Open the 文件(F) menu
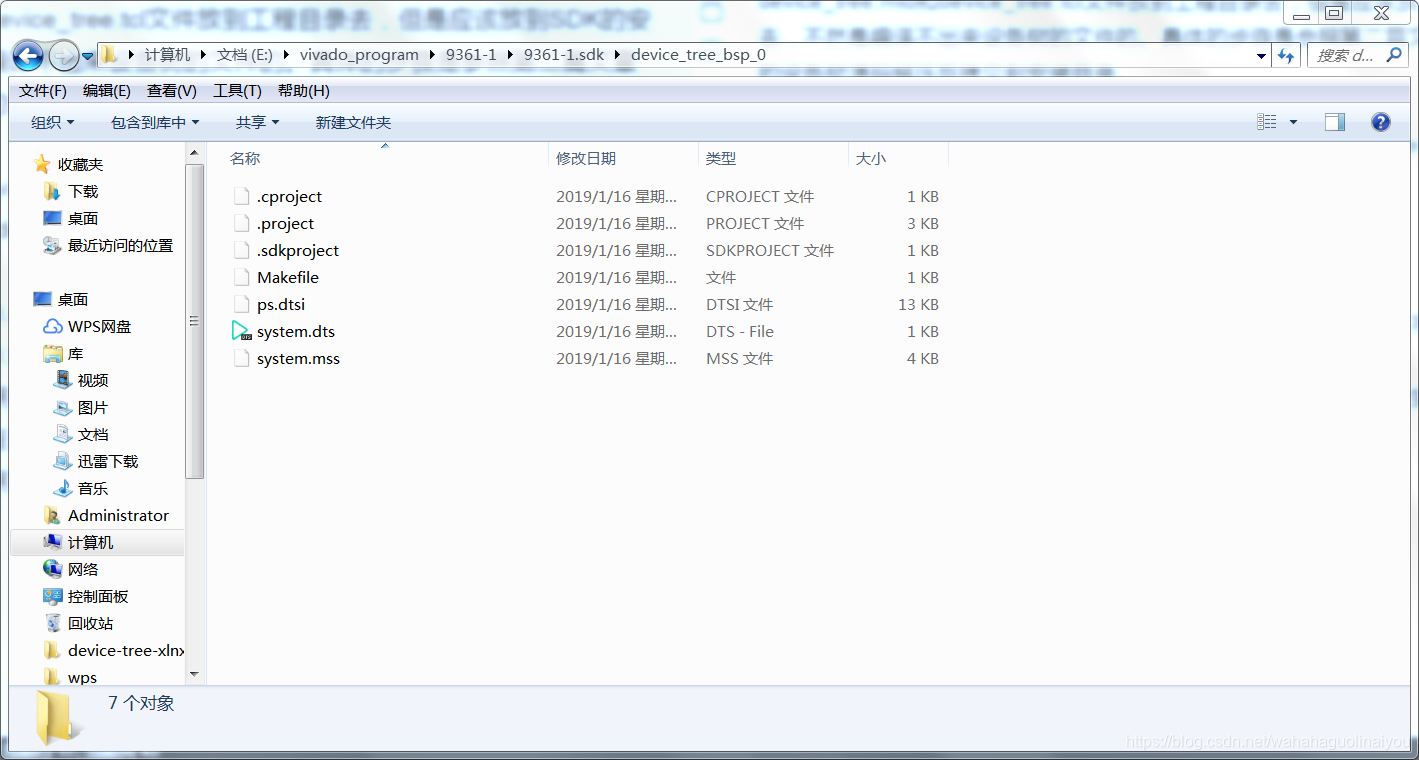The width and height of the screenshot is (1419, 760). pyautogui.click(x=43, y=91)
